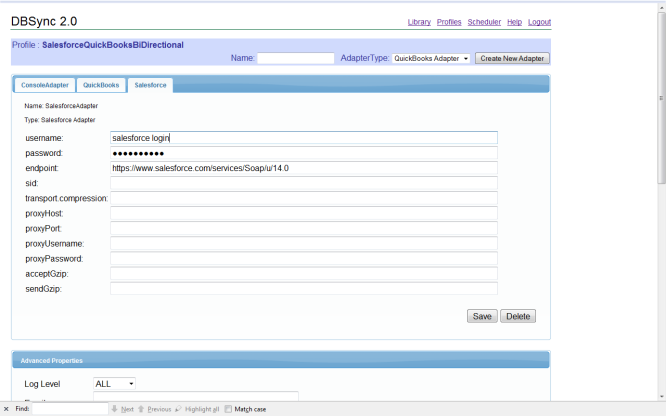This screenshot has width=666, height=416.
Task: Go to the Profiles link
Action: (449, 22)
